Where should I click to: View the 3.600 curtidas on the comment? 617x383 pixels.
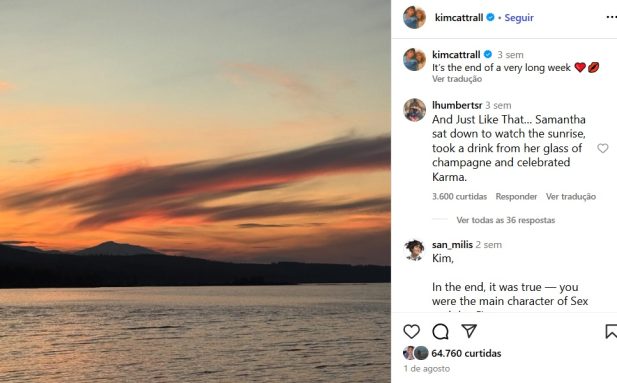click(459, 196)
